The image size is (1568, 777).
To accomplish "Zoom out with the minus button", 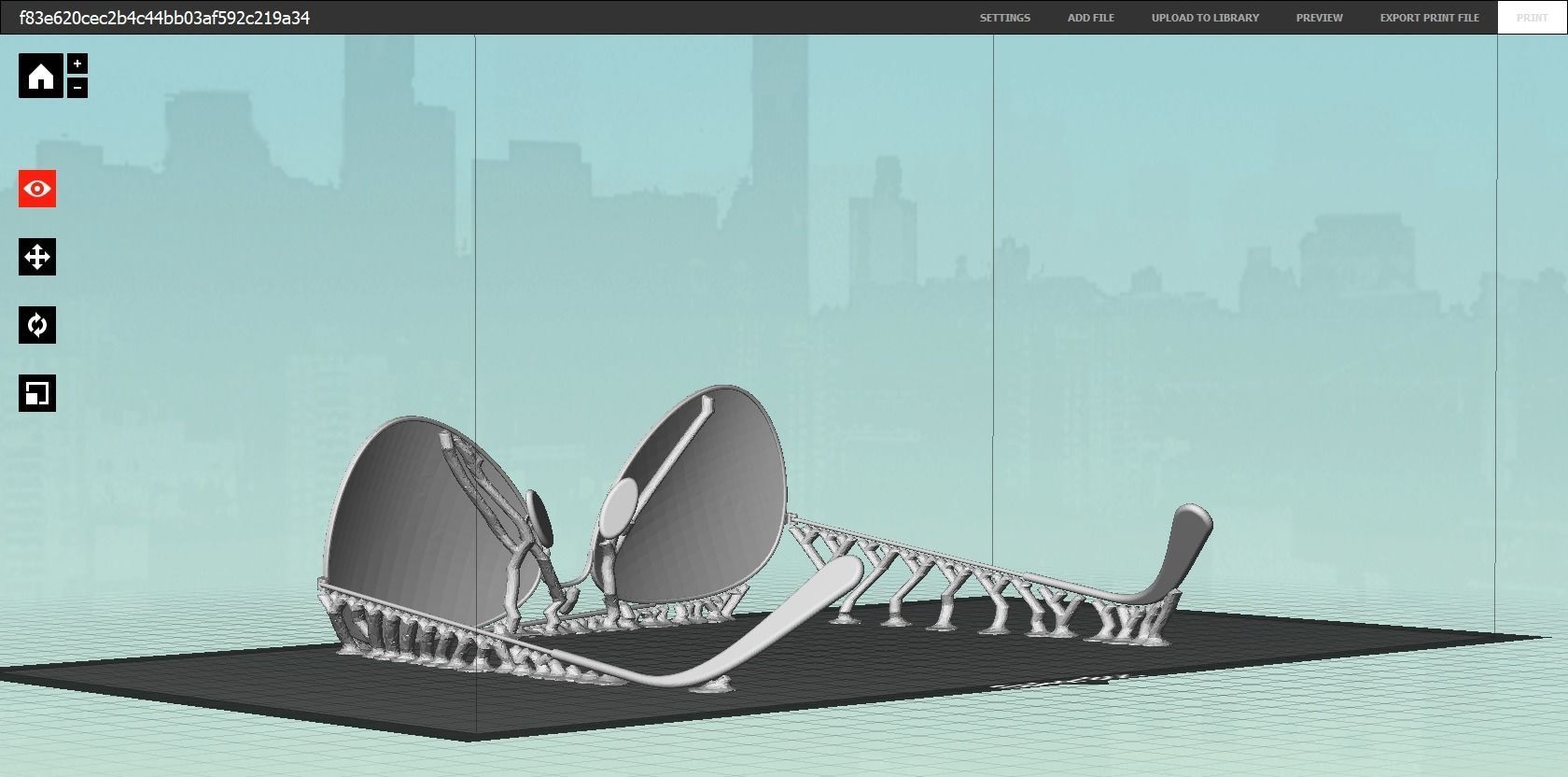I will (77, 88).
